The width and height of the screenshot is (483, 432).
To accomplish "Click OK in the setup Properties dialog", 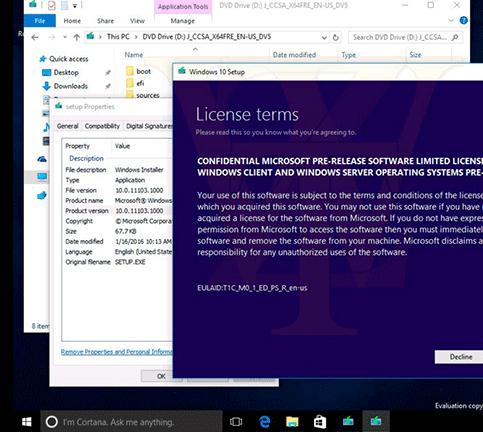I will [161, 376].
